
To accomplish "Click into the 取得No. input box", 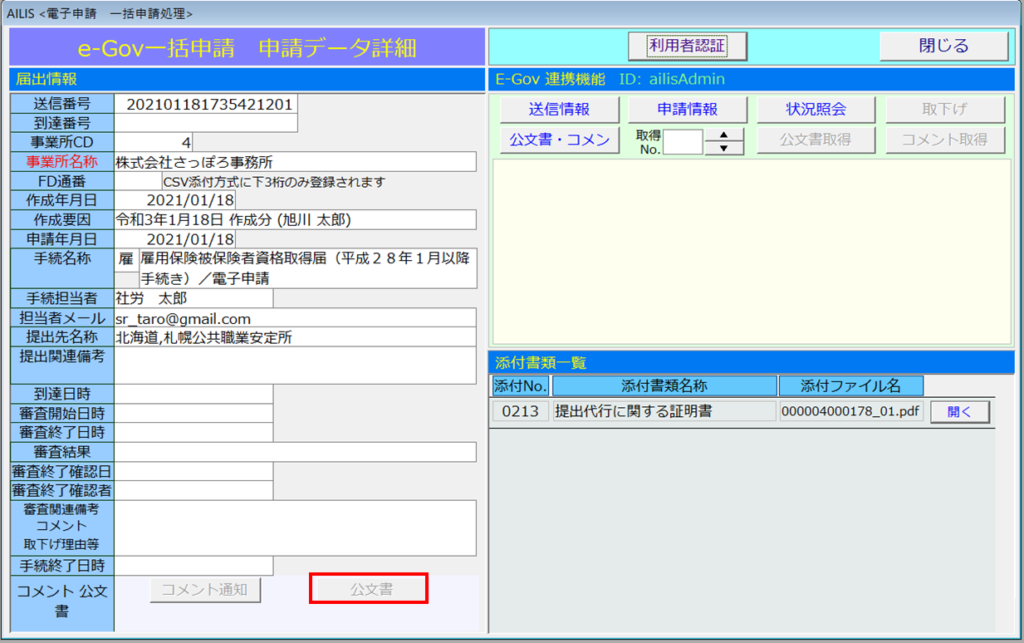I will [x=684, y=142].
